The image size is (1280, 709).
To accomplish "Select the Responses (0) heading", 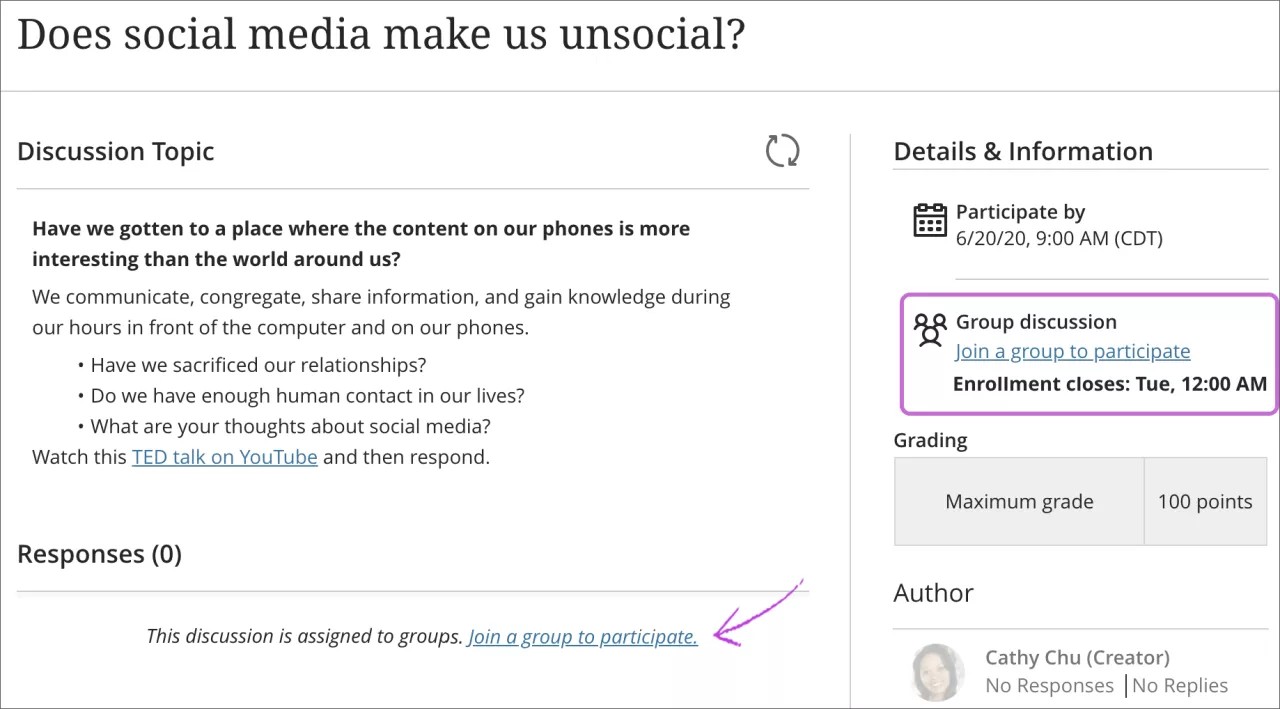I will (98, 554).
